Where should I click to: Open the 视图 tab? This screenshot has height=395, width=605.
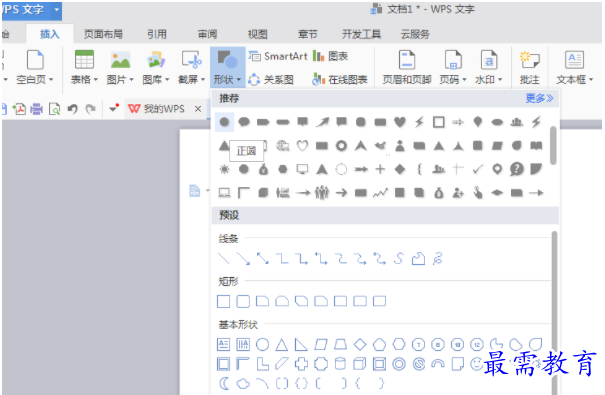point(257,34)
